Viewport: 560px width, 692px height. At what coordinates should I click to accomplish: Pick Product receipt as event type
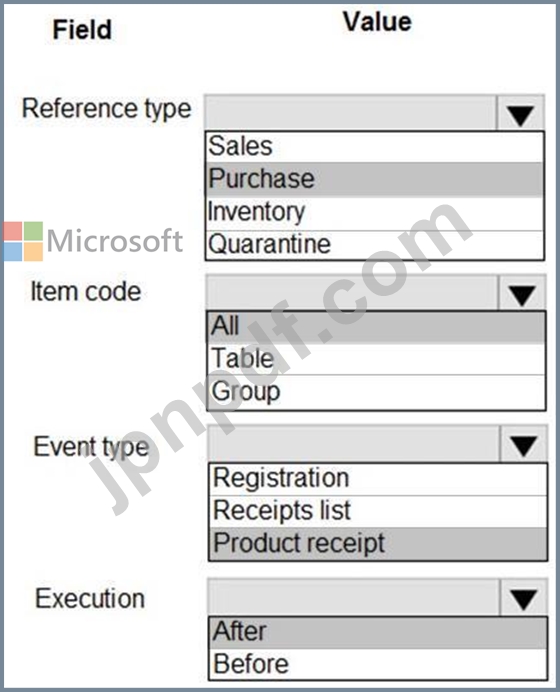[x=378, y=544]
